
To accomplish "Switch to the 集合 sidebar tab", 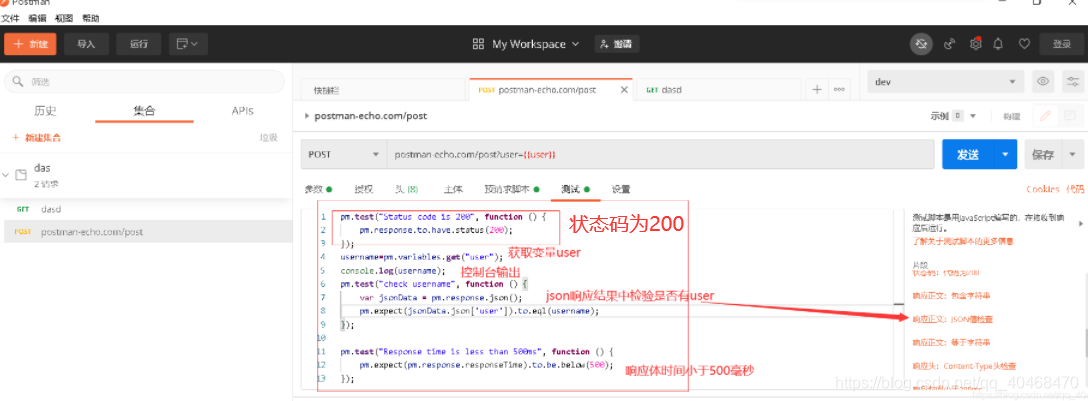I will click(144, 110).
